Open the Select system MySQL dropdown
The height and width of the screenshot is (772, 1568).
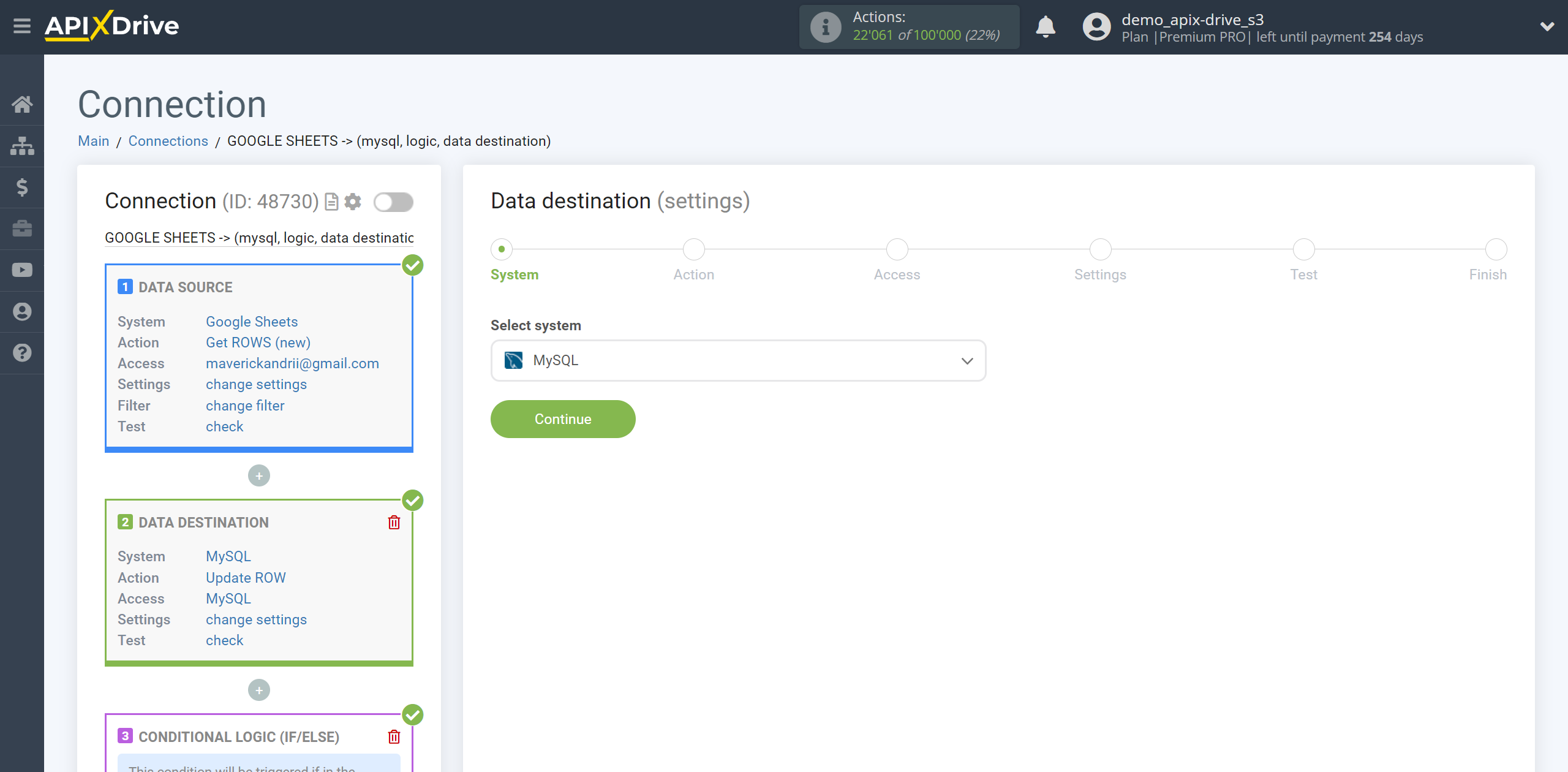738,360
